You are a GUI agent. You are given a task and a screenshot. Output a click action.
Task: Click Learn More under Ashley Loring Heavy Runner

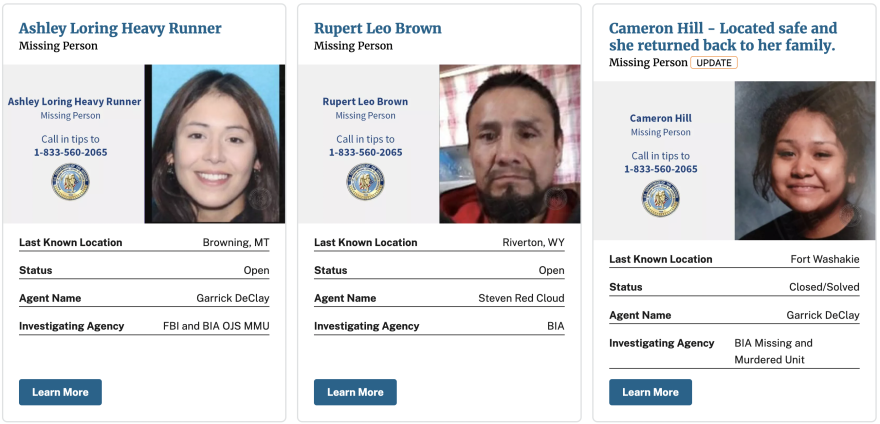61,392
